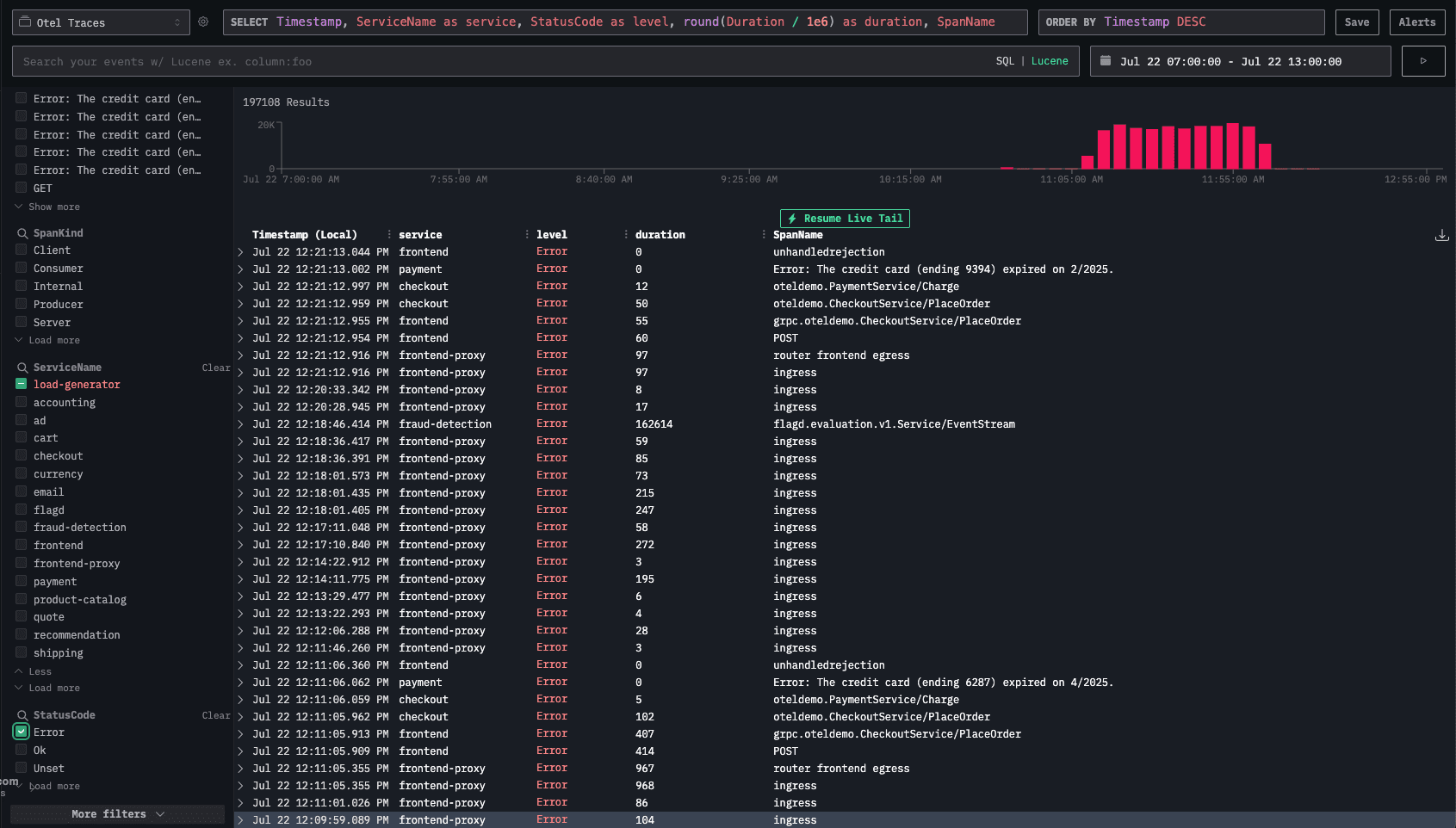Uncheck the Error status code checkbox

pos(22,732)
